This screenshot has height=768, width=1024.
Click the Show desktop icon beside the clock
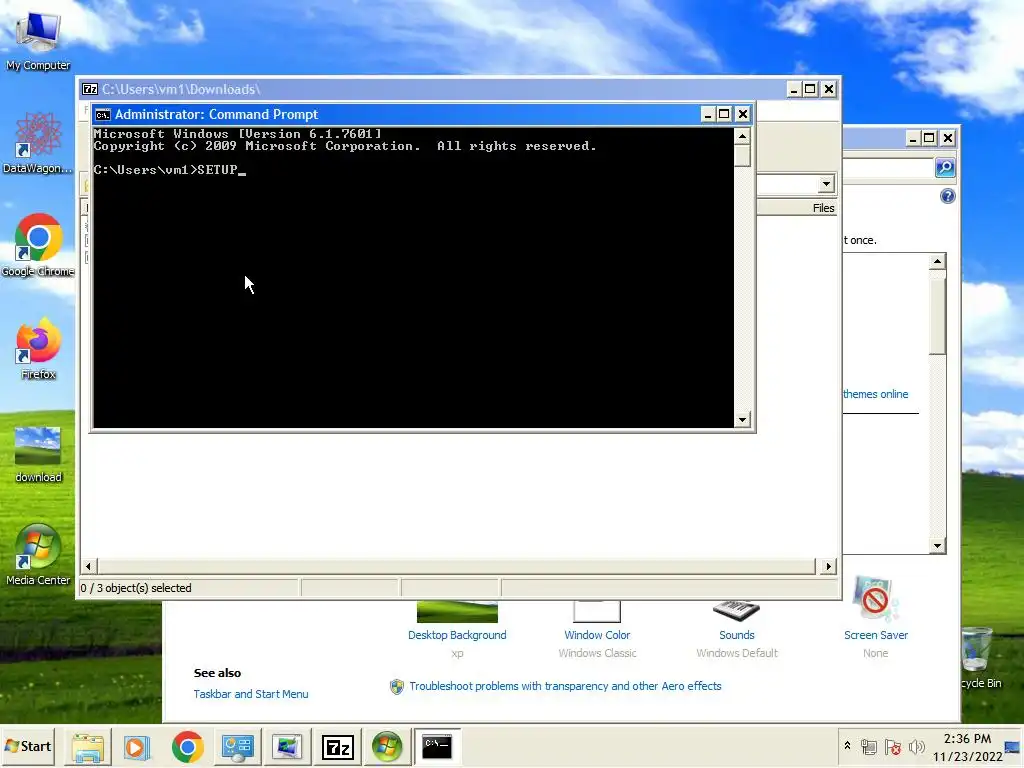[x=1013, y=747]
